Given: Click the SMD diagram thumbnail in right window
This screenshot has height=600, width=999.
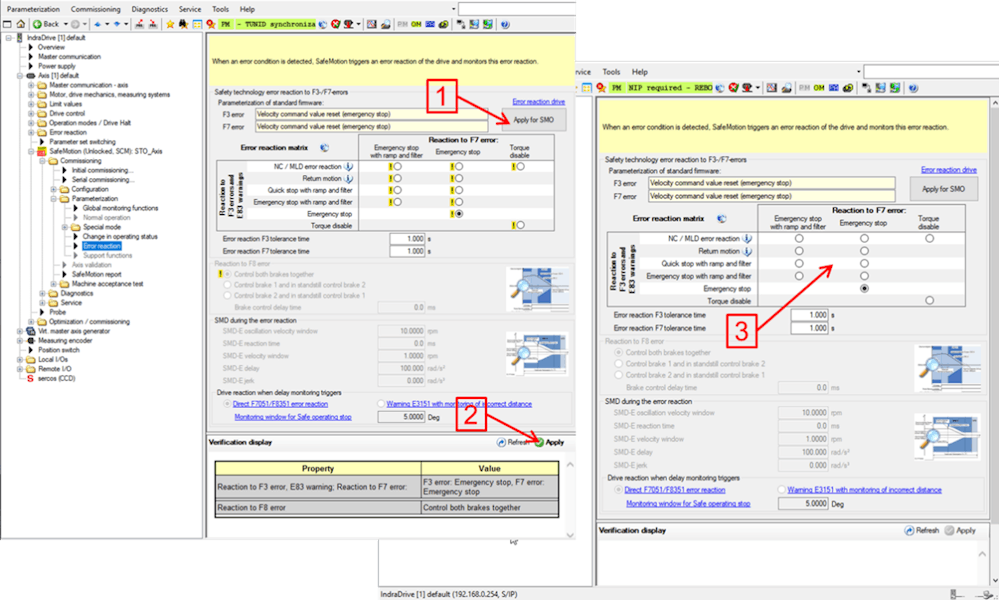Looking at the screenshot, I should [x=946, y=436].
